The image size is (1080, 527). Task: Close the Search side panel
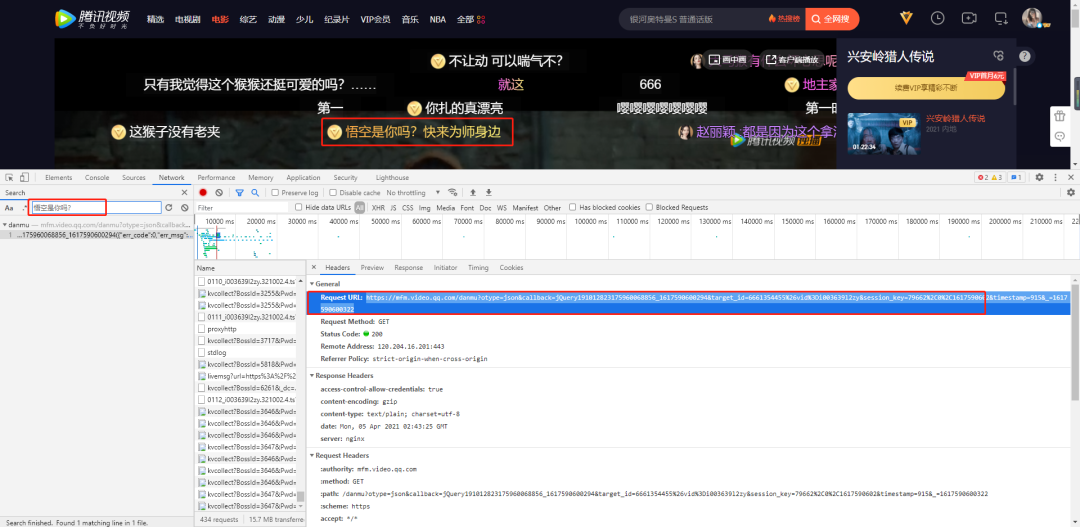pos(185,192)
